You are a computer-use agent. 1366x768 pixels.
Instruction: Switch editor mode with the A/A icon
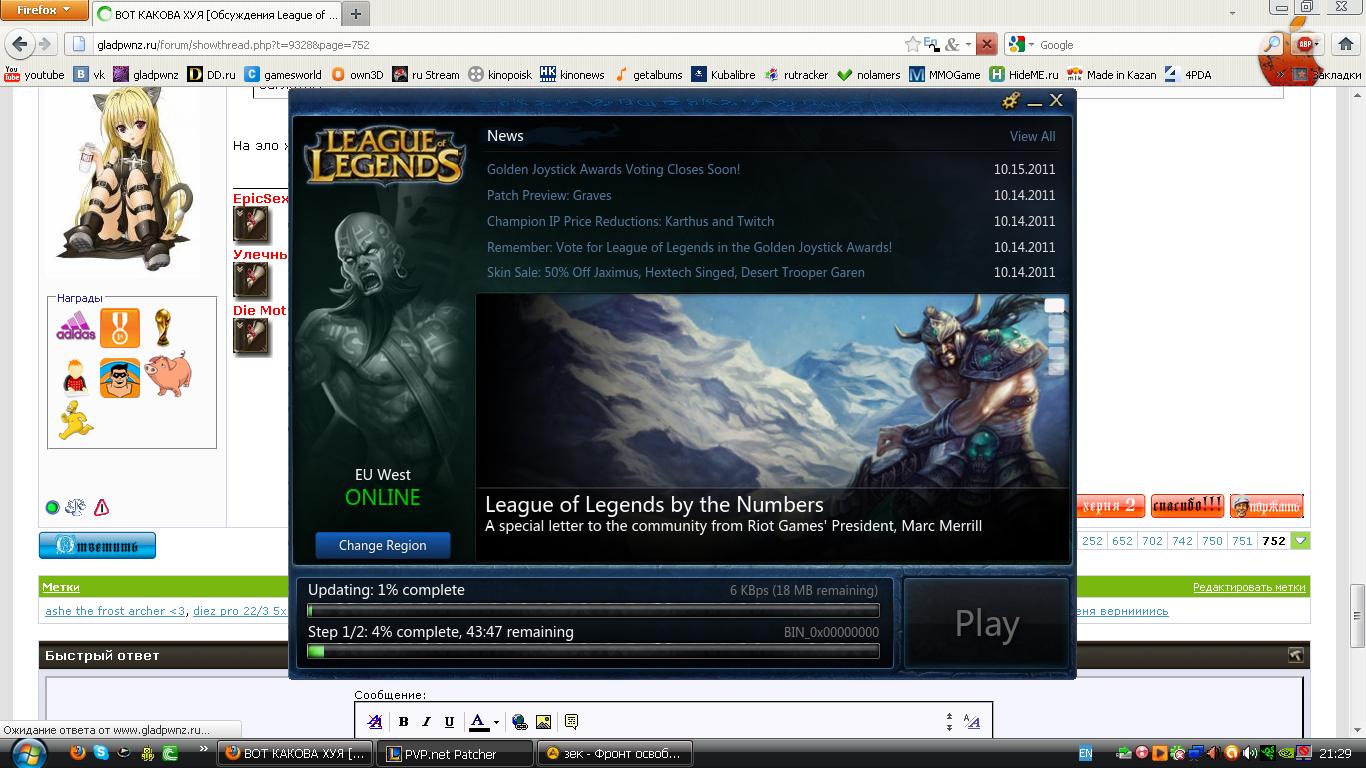click(971, 722)
